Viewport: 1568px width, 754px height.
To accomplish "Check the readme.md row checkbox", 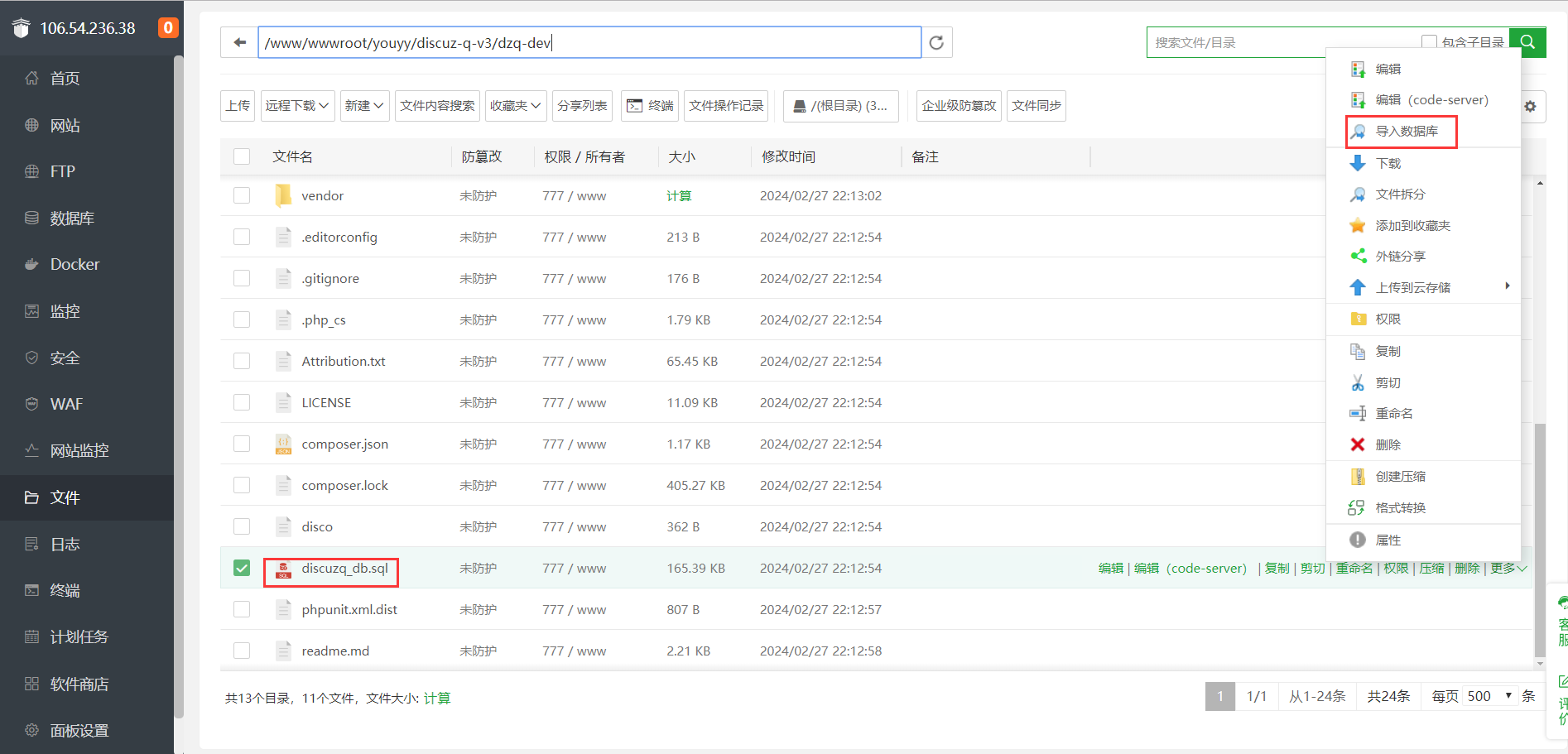I will point(242,651).
